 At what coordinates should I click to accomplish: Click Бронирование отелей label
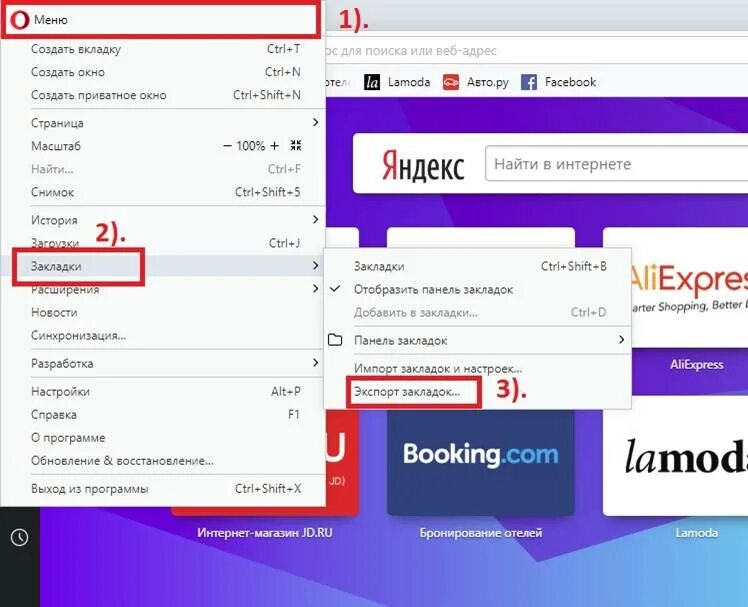click(481, 533)
